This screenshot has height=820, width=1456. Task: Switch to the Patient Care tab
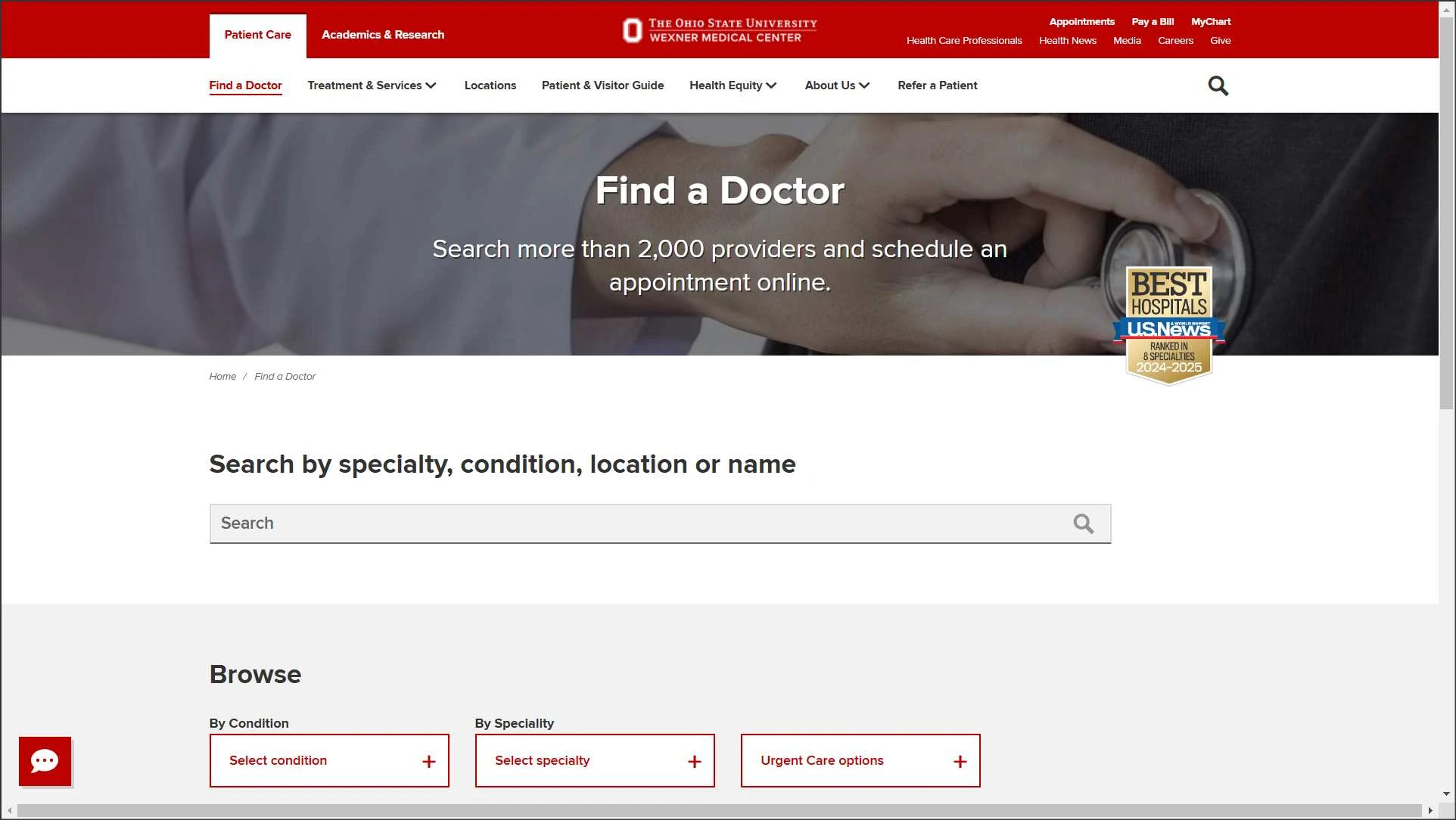pos(257,35)
